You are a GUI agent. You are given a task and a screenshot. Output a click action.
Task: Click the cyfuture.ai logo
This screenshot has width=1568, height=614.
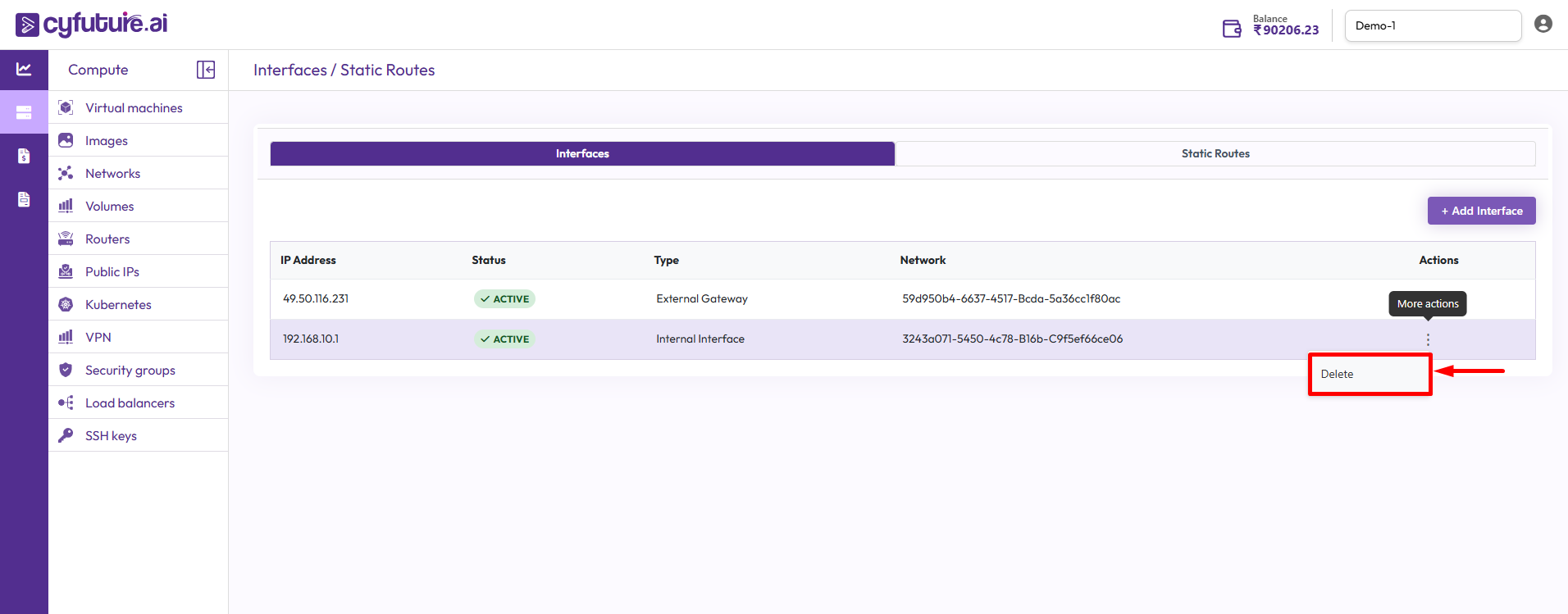pyautogui.click(x=92, y=25)
